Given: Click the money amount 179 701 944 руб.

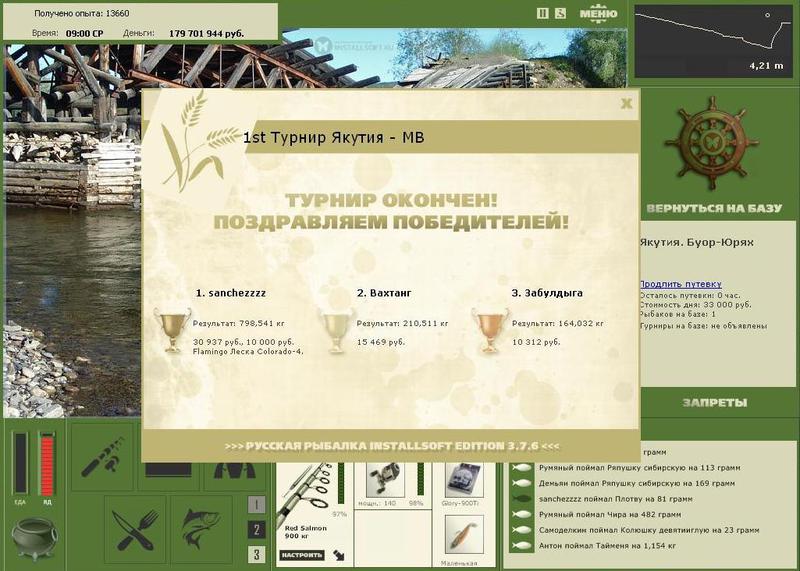Looking at the screenshot, I should coord(206,34).
